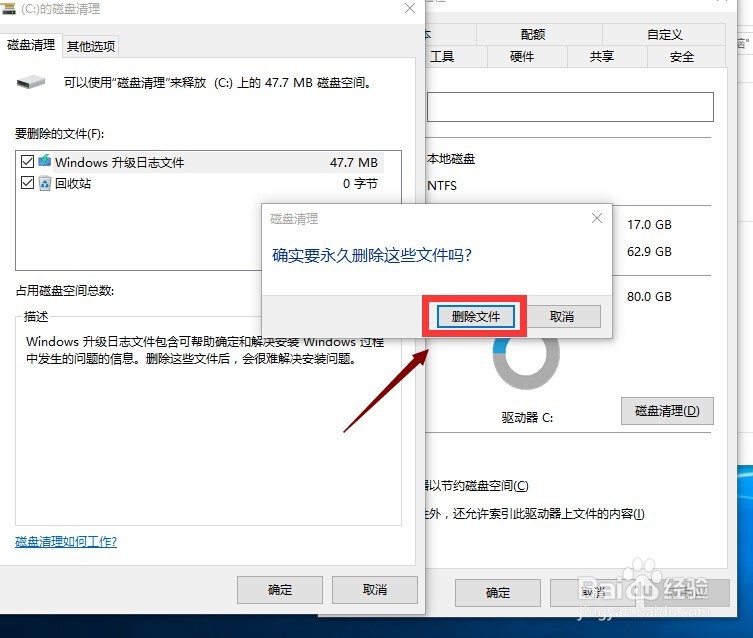Image resolution: width=753 pixels, height=638 pixels.
Task: Confirm with 删除文件 button
Action: click(475, 316)
